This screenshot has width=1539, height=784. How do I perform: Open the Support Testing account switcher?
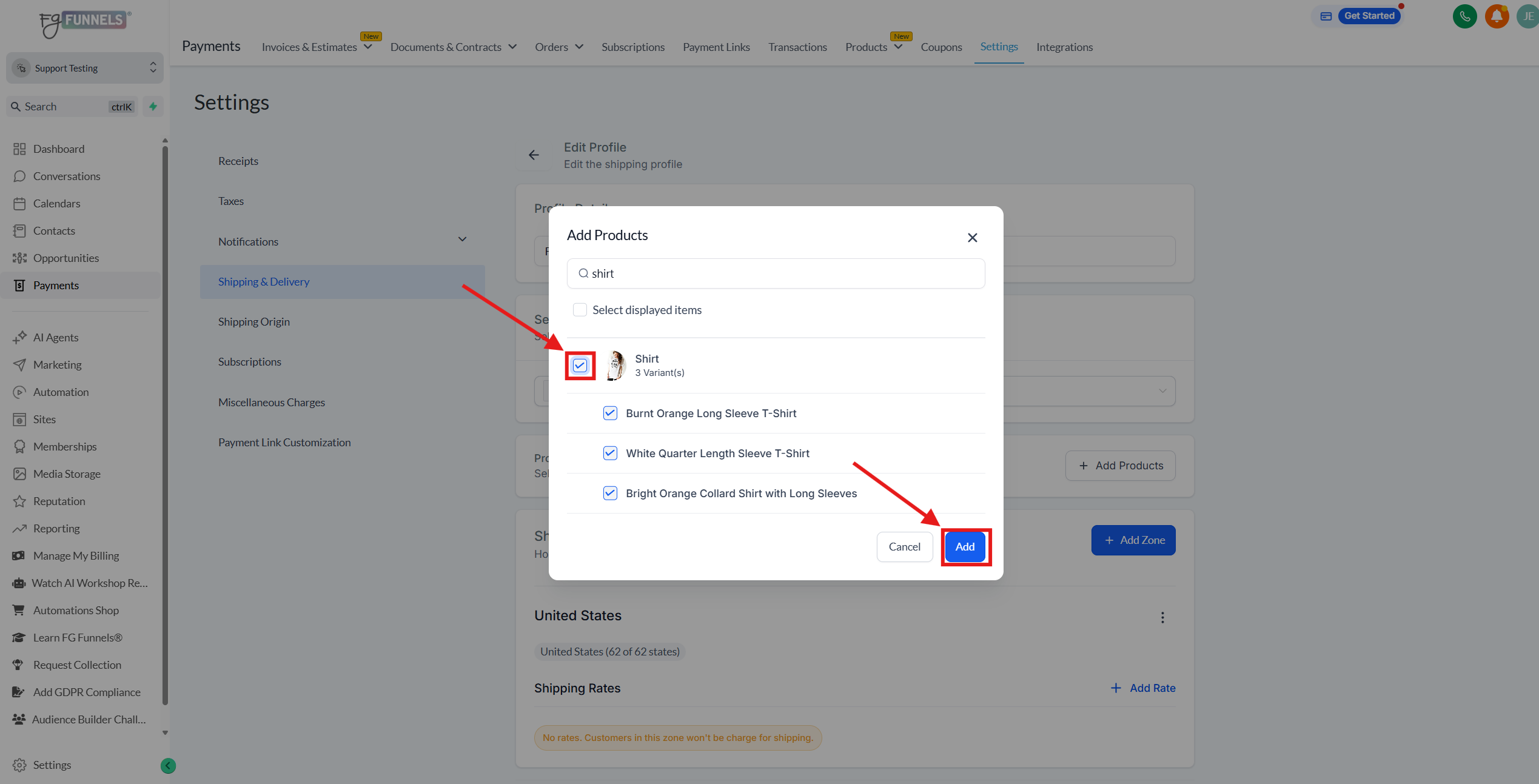tap(85, 68)
